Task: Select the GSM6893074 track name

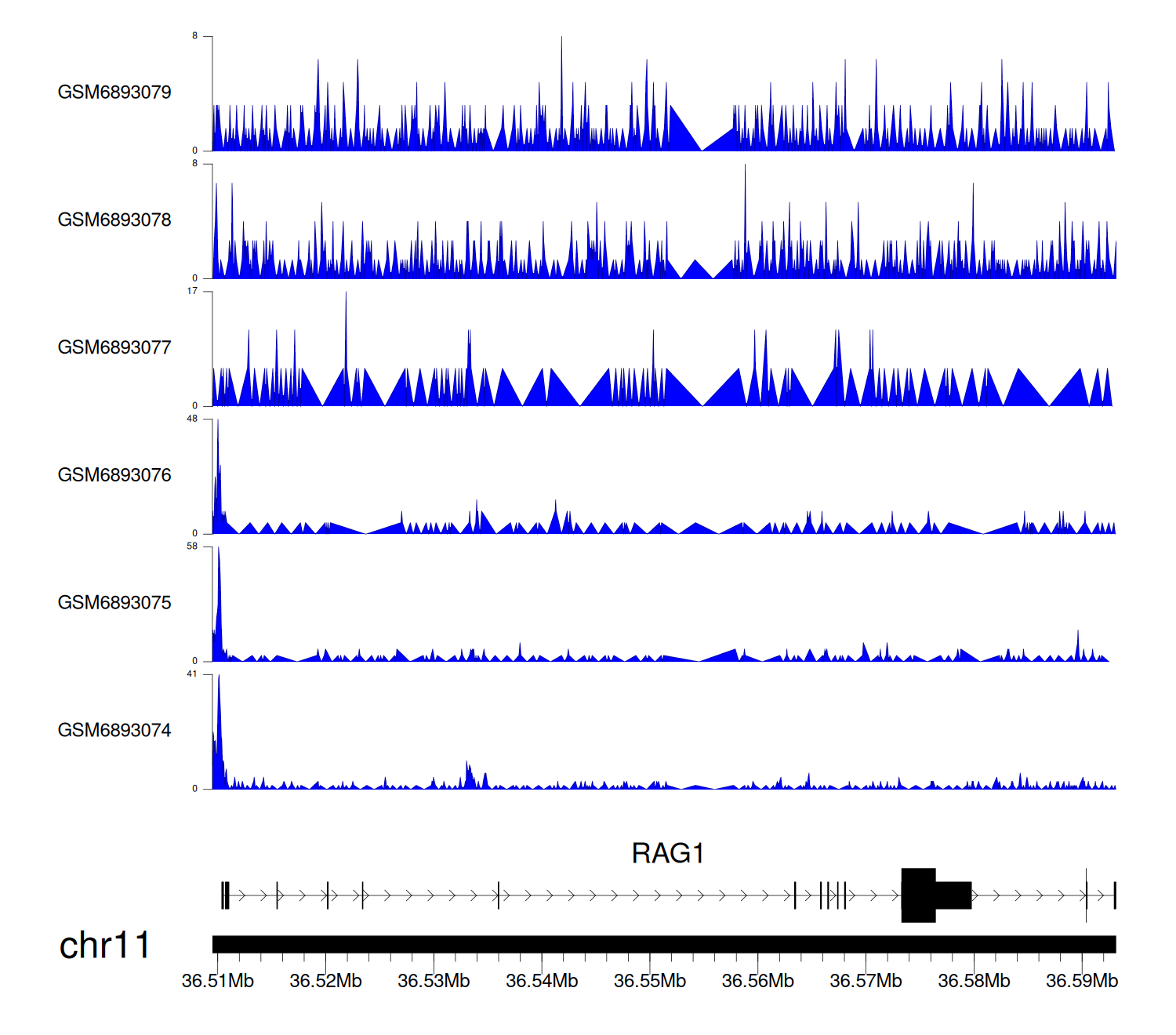Action: (x=114, y=731)
